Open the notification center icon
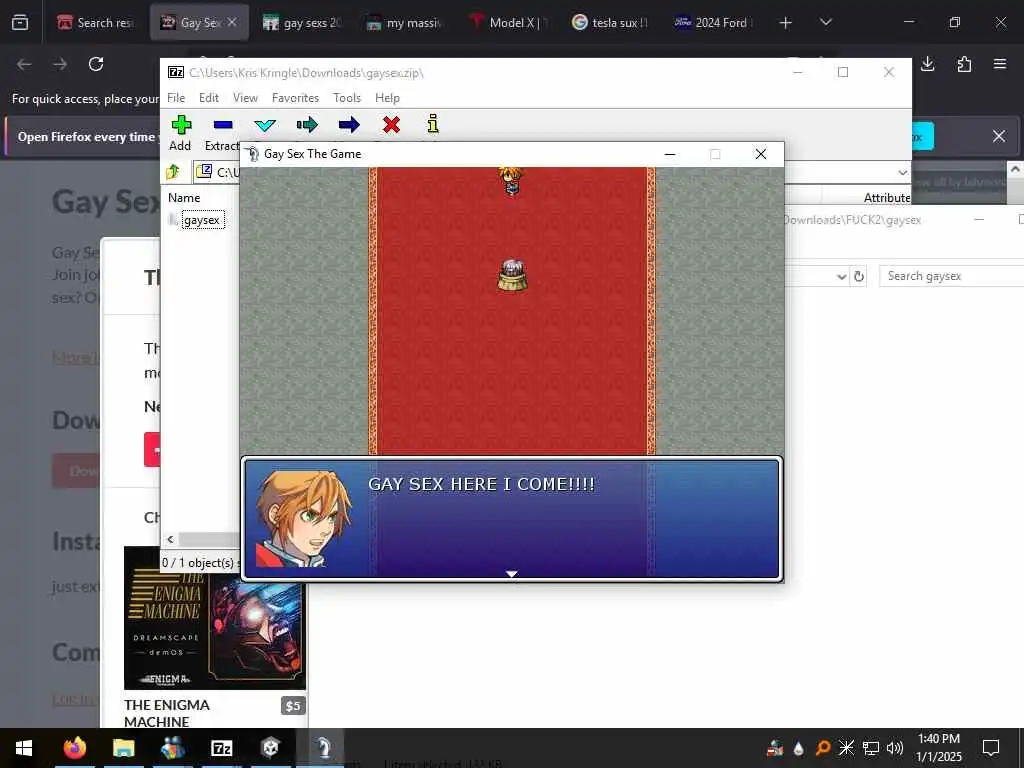The height and width of the screenshot is (768, 1024). (x=991, y=748)
